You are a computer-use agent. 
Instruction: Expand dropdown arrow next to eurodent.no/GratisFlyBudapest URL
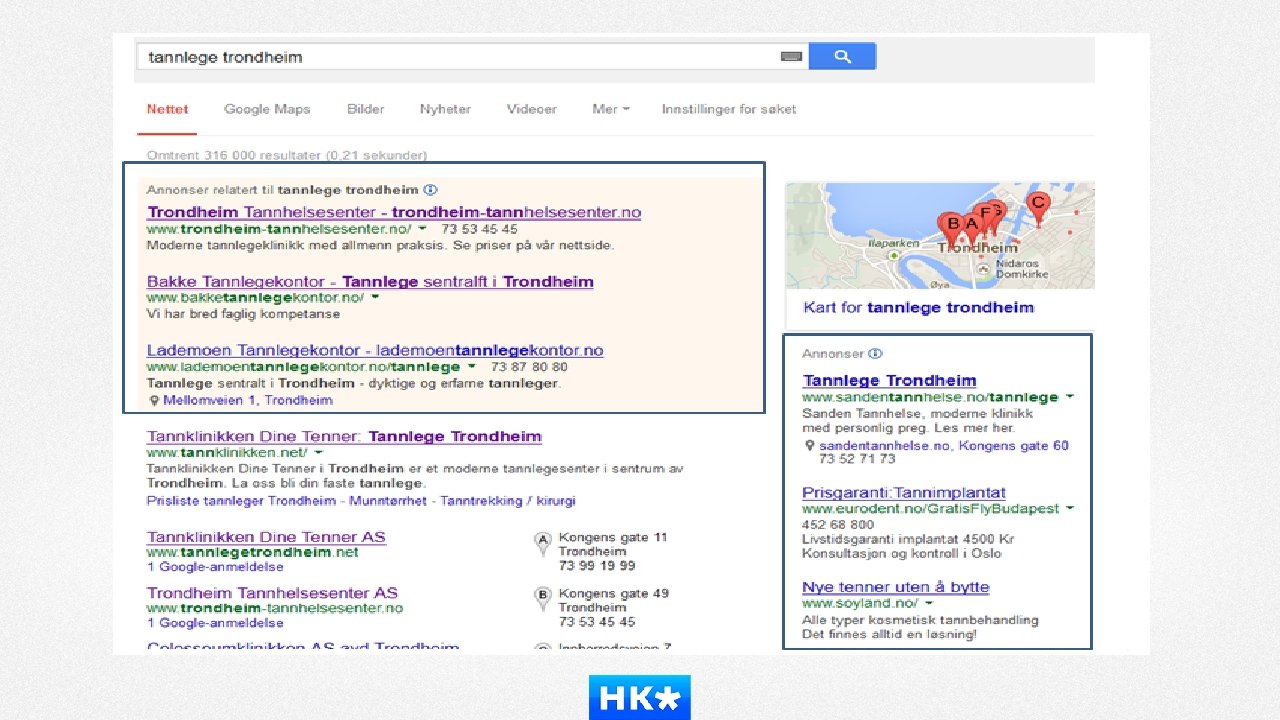1070,508
